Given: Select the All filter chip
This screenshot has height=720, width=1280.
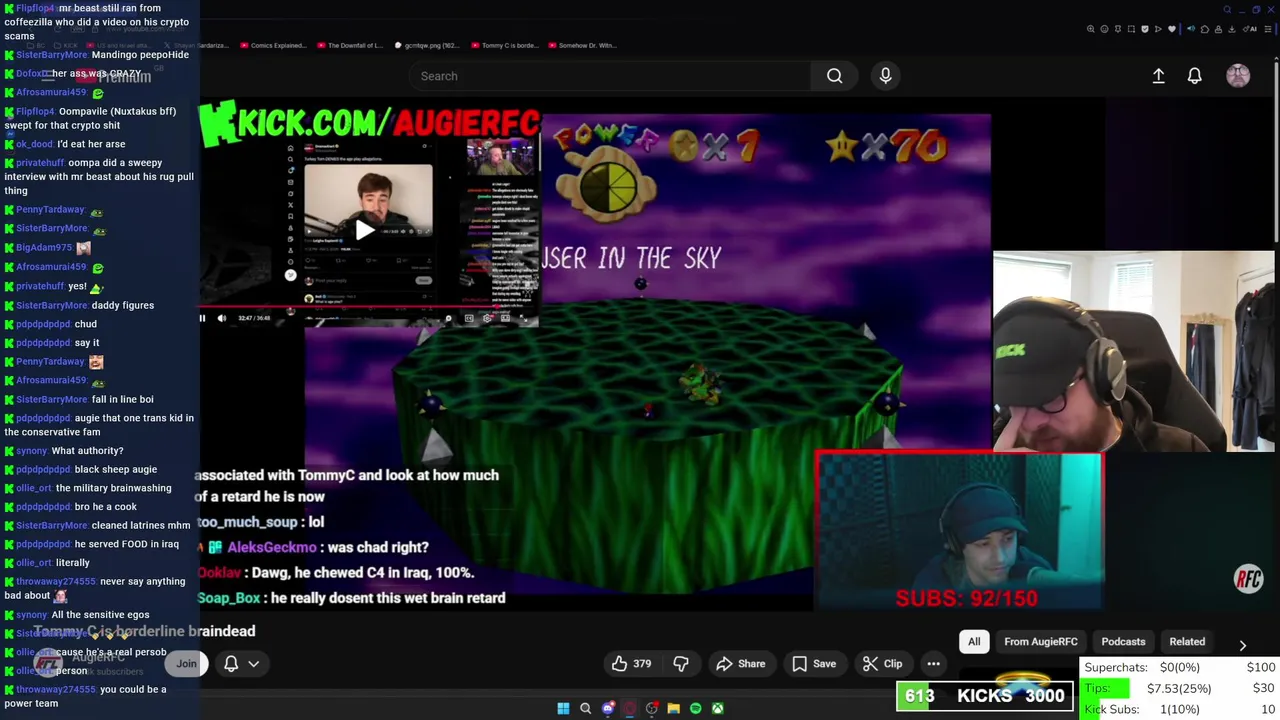Looking at the screenshot, I should tap(974, 641).
